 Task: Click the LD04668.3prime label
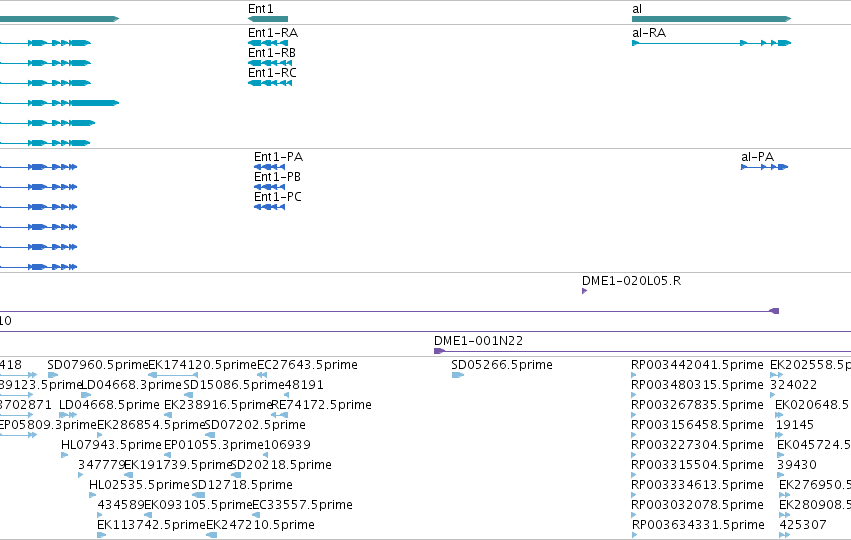click(x=131, y=385)
